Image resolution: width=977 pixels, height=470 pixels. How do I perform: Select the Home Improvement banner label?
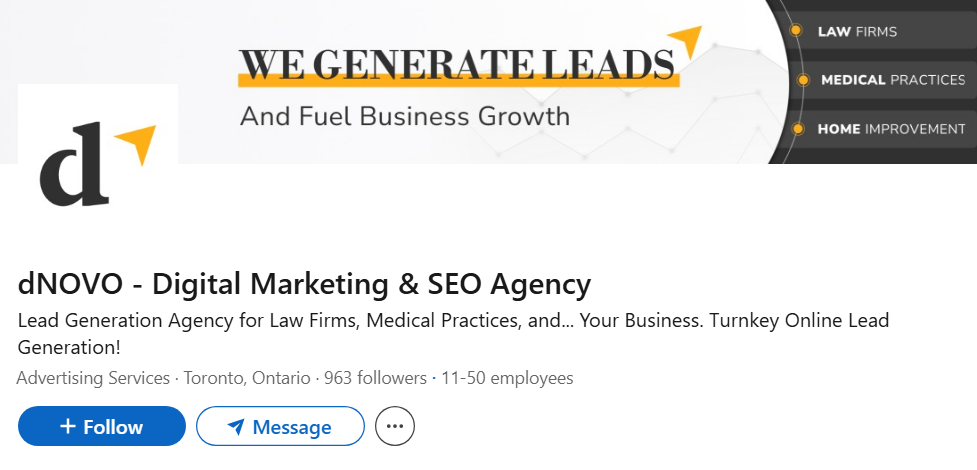coord(891,129)
